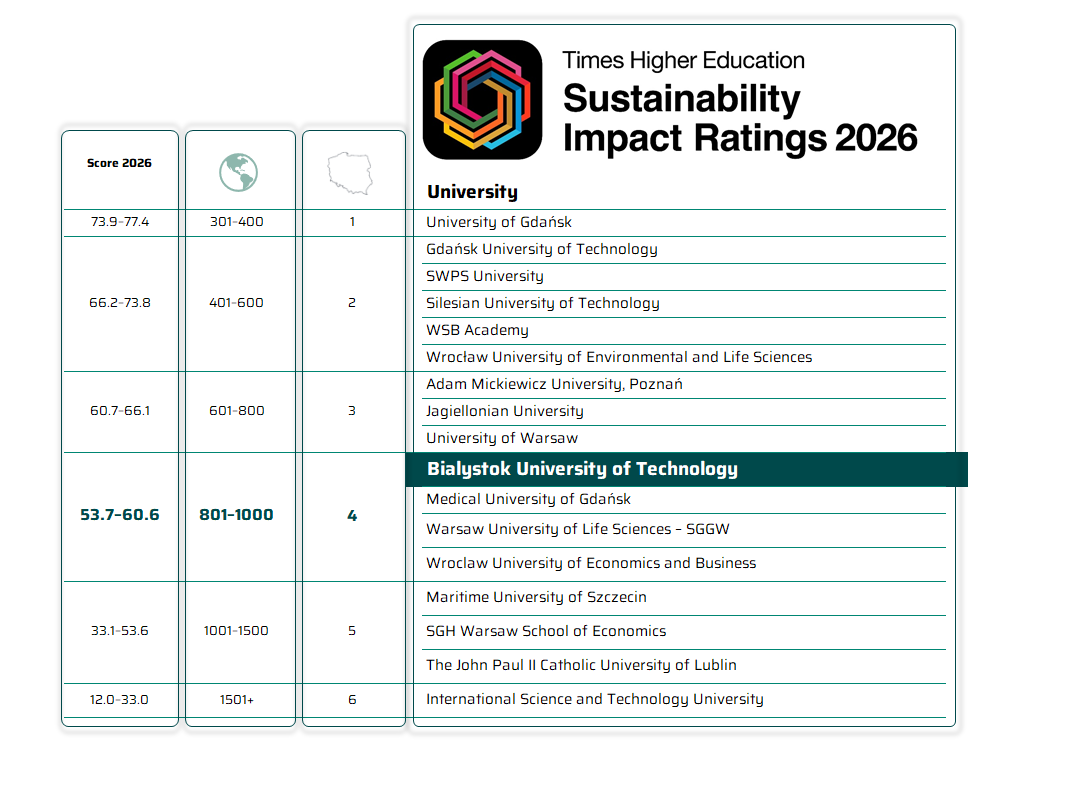The width and height of the screenshot is (1090, 799).
Task: Click the Score 2026 column header
Action: [119, 163]
